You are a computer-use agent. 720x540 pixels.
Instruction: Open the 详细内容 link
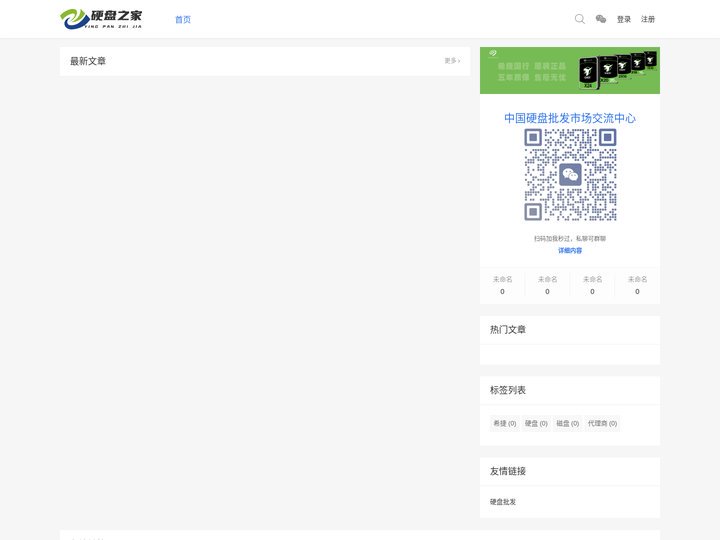(570, 250)
